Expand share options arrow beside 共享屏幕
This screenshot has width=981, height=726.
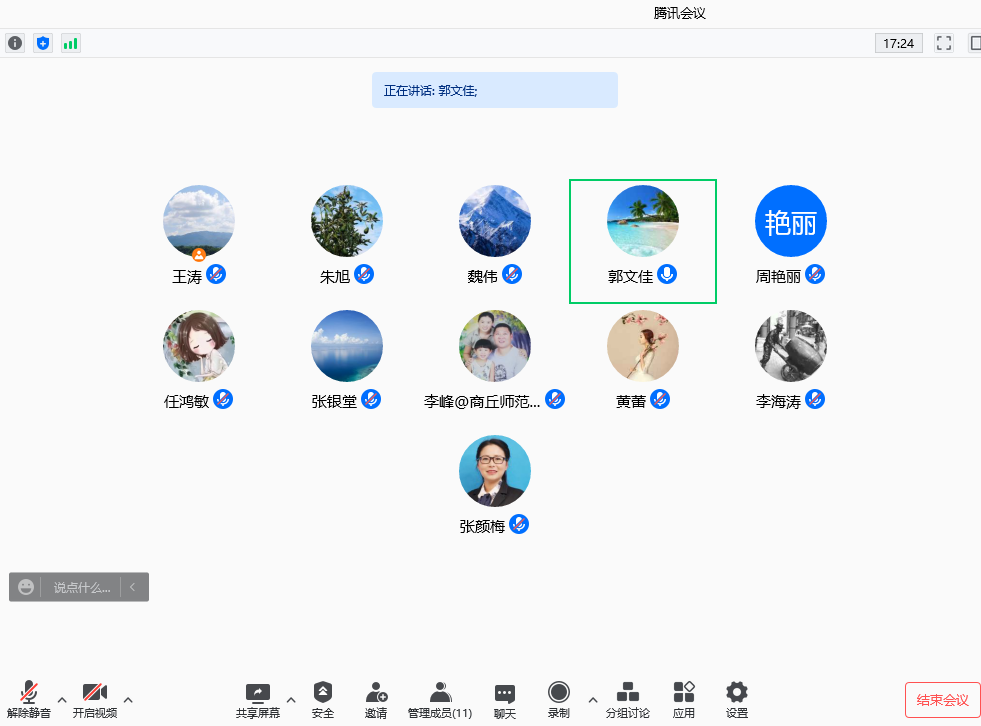point(291,699)
